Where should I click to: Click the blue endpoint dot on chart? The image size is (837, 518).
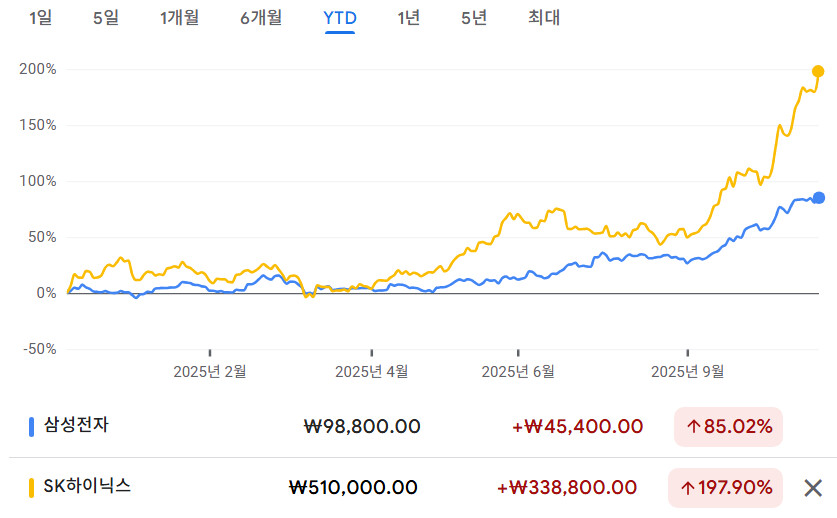click(818, 198)
